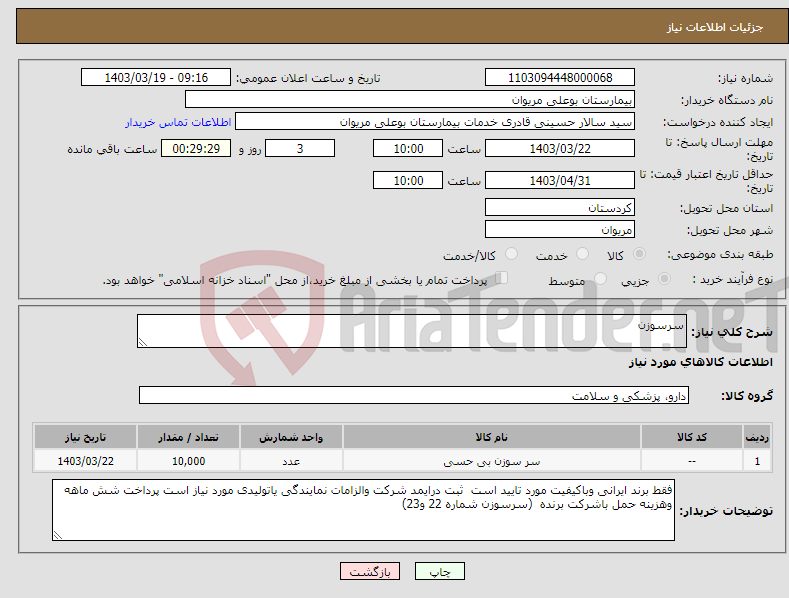Click the تعداد / مقدار column header
This screenshot has width=789, height=598.
tap(188, 437)
